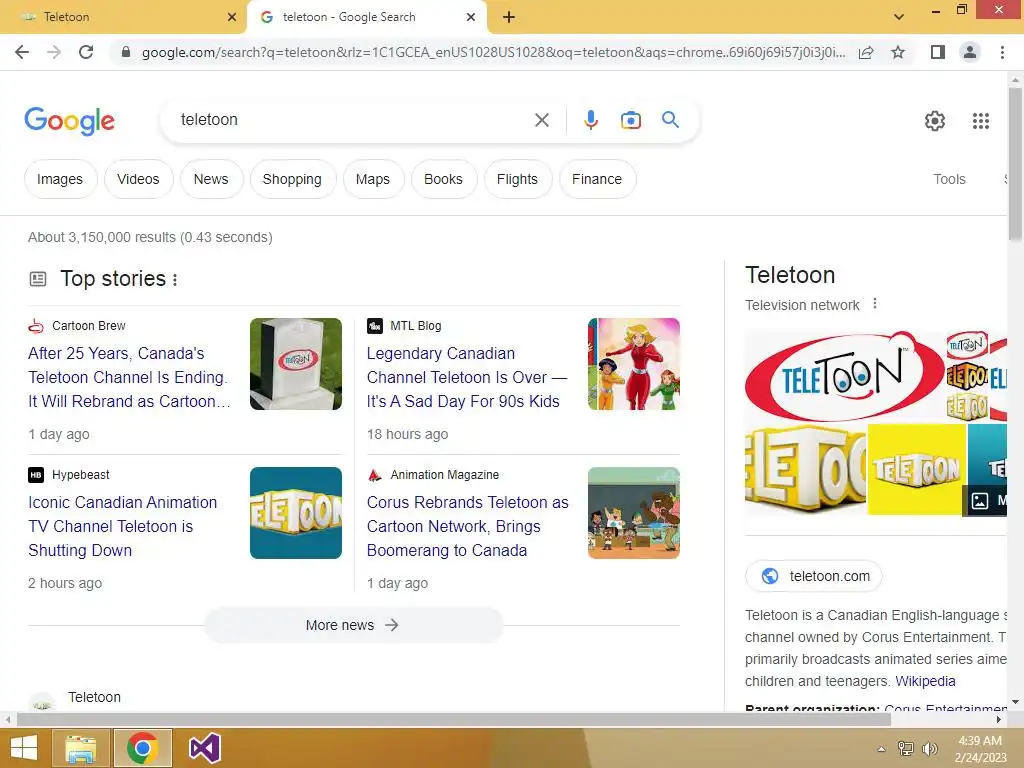Viewport: 1024px width, 768px height.
Task: Show hidden system tray icons
Action: tap(881, 749)
